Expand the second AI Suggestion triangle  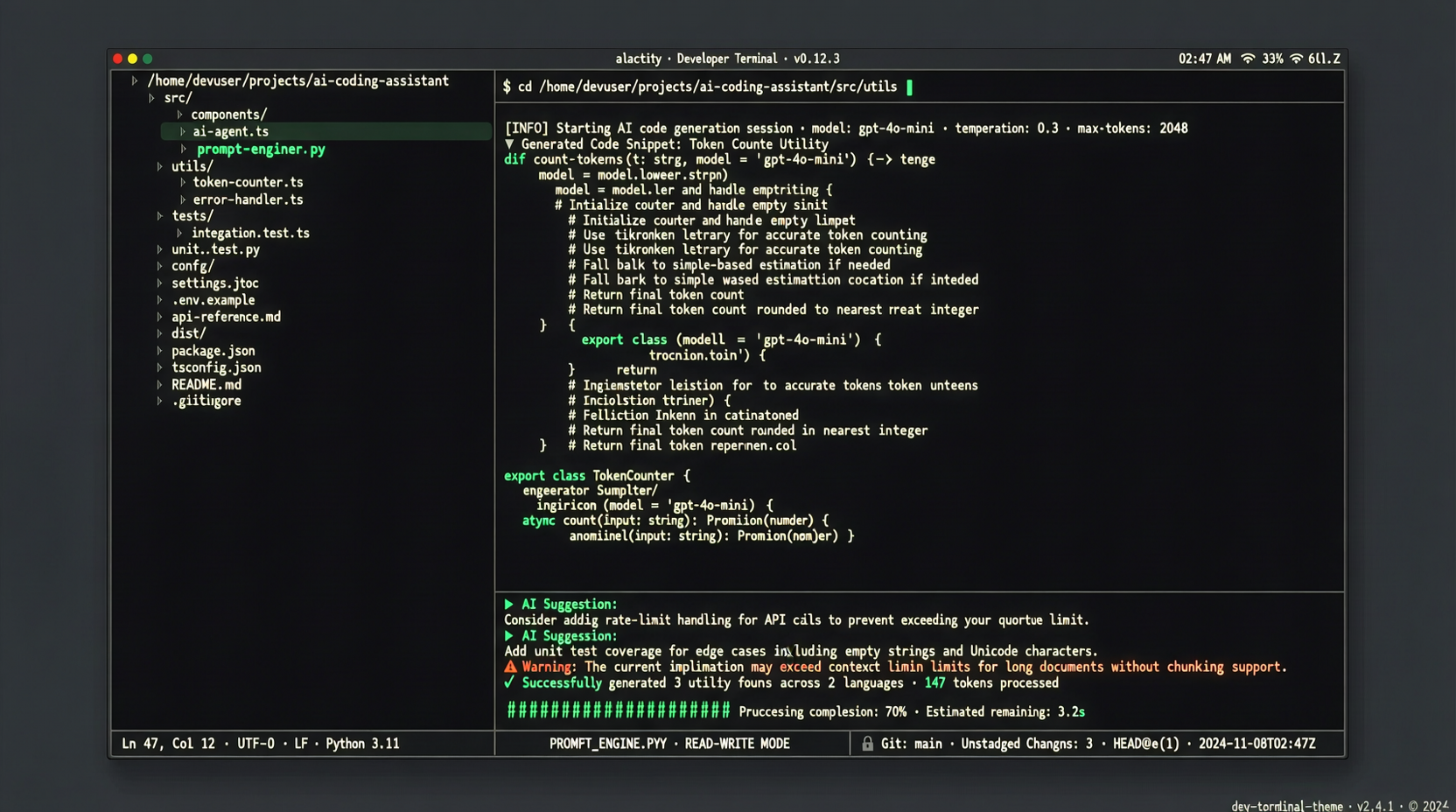(x=509, y=636)
